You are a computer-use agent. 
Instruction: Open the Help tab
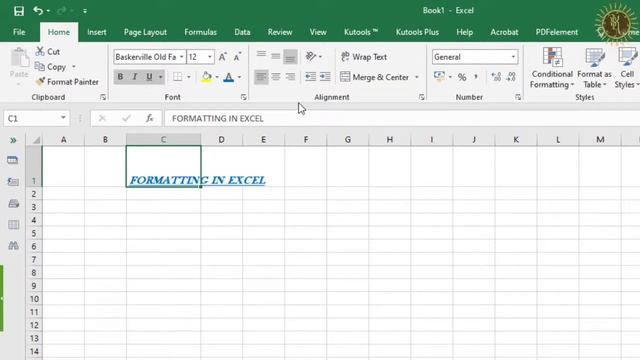[464, 32]
